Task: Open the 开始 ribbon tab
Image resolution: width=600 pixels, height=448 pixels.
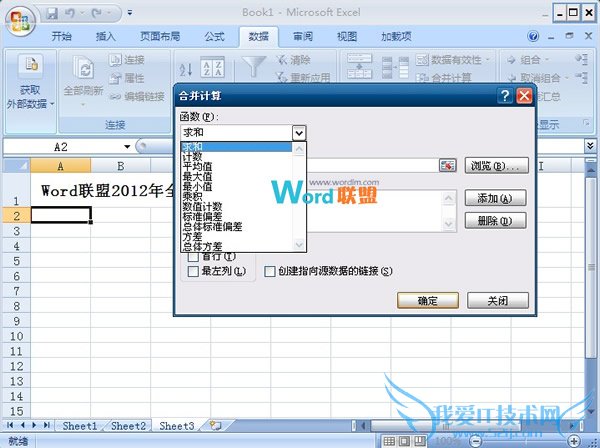Action: point(61,37)
